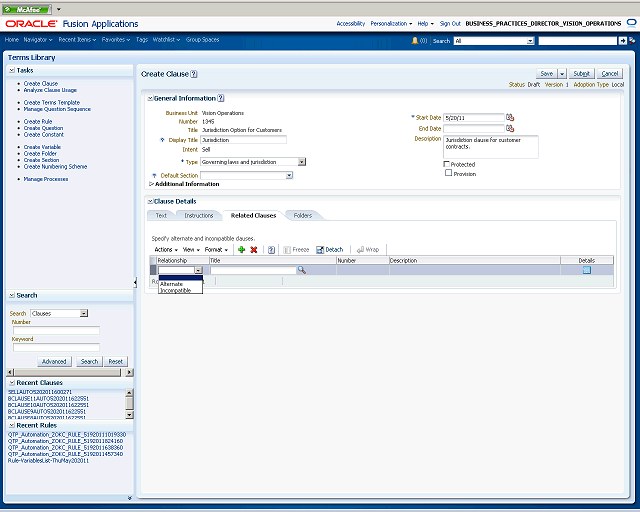Image resolution: width=640 pixels, height=512 pixels.
Task: Click the Home navigation link
Action: (x=12, y=40)
